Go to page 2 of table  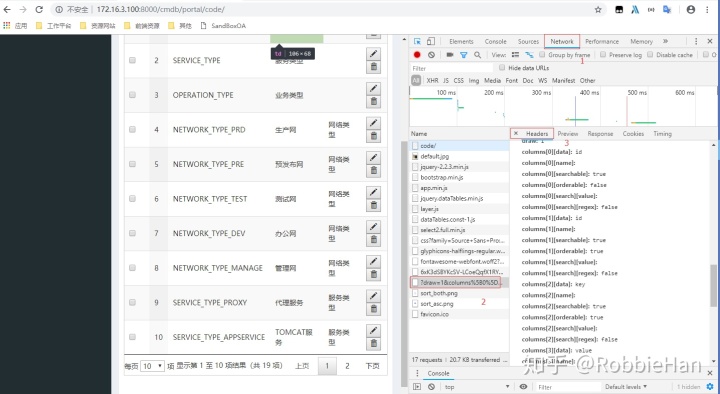[x=347, y=366]
